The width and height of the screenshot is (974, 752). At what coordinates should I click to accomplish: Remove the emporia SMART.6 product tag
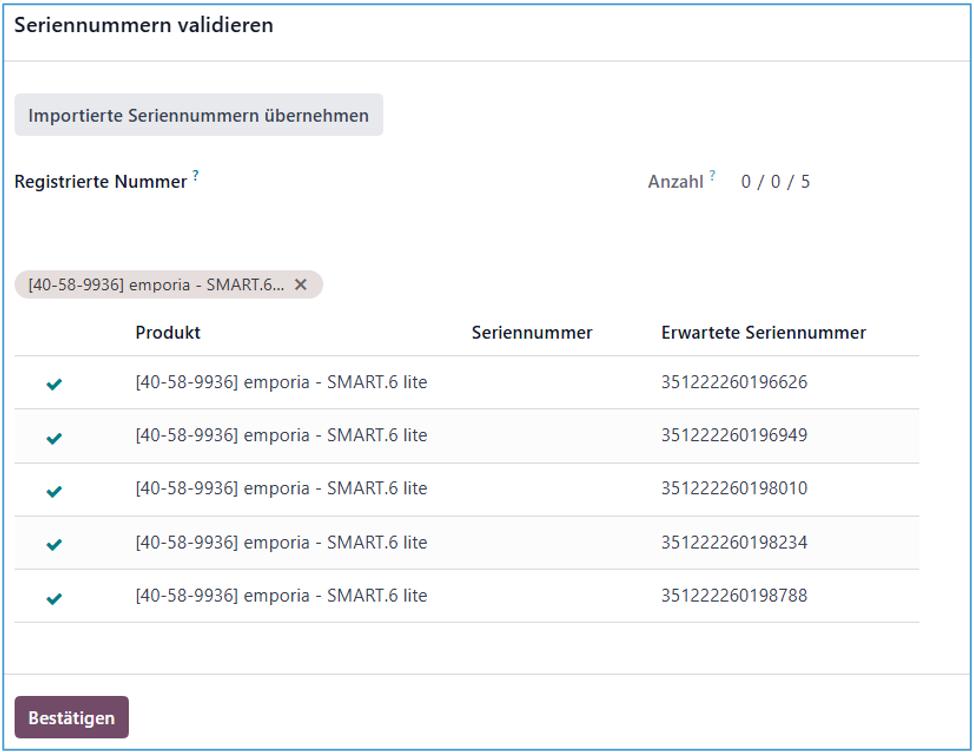pyautogui.click(x=300, y=285)
